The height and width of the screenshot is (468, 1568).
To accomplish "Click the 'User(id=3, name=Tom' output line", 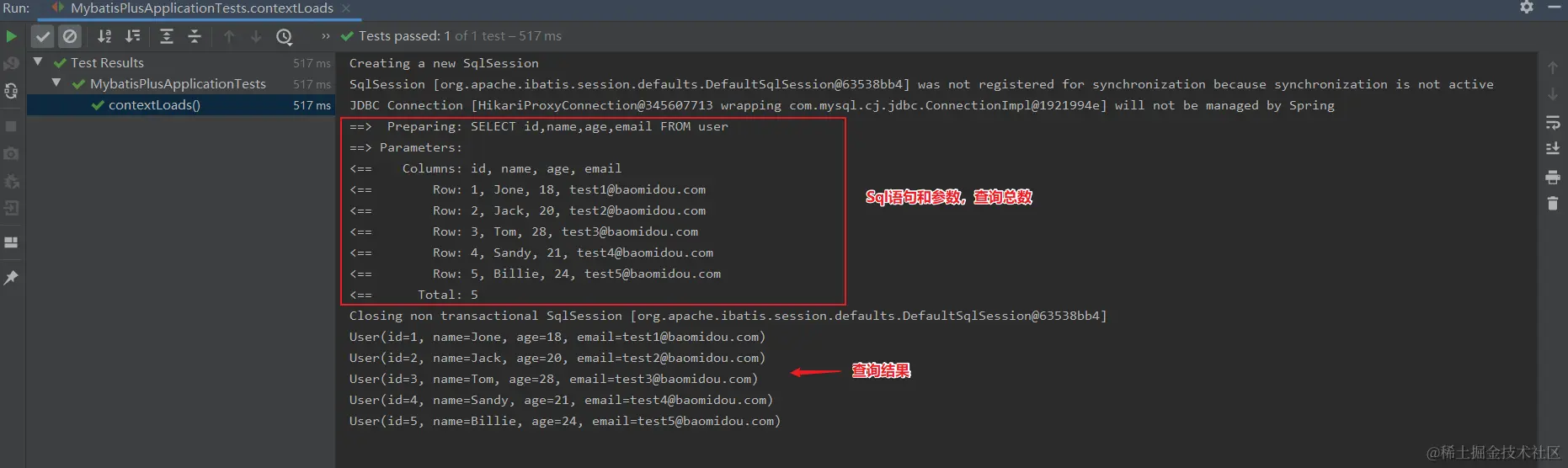I will tap(553, 379).
